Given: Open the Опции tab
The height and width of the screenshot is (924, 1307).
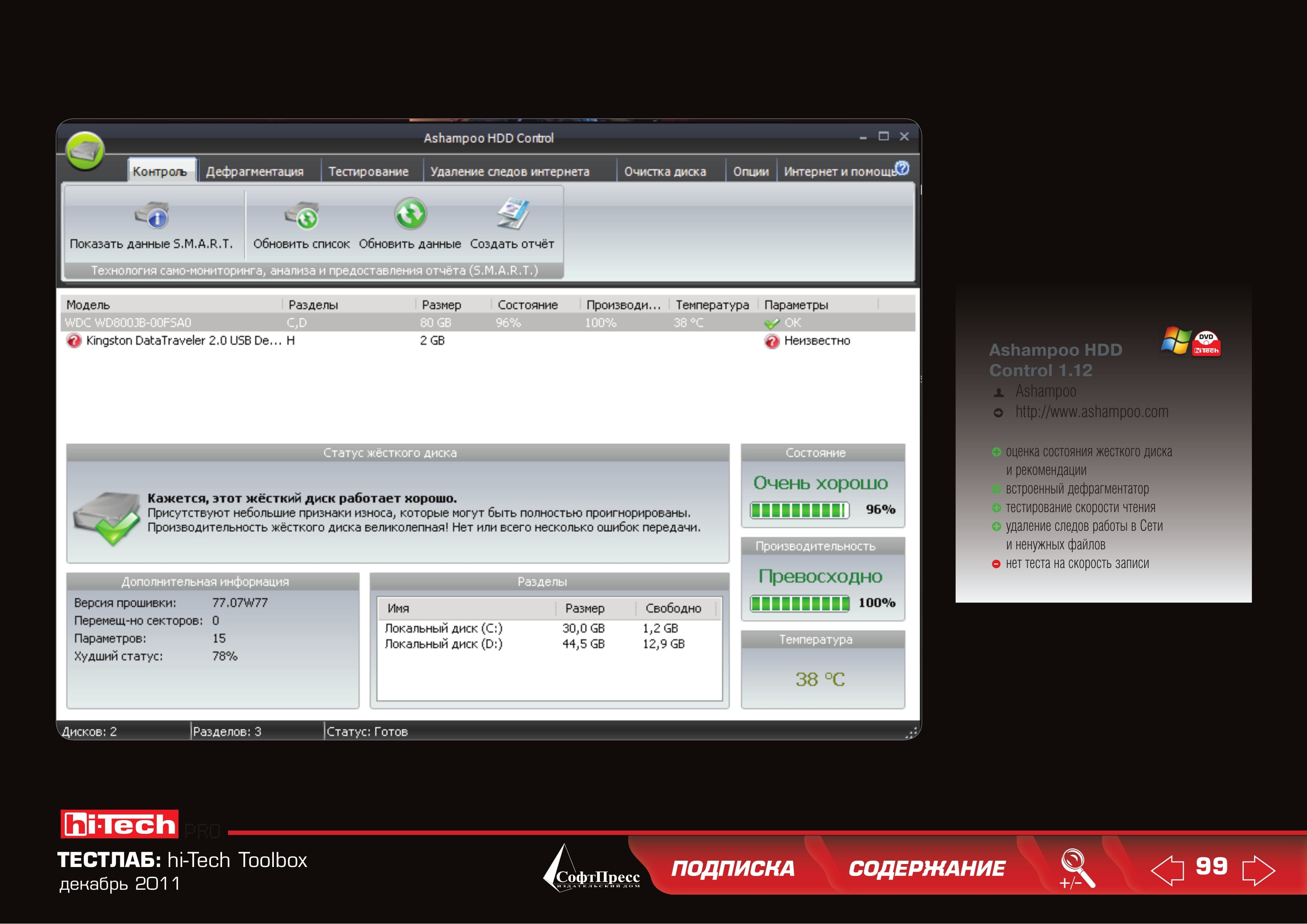Looking at the screenshot, I should point(751,171).
